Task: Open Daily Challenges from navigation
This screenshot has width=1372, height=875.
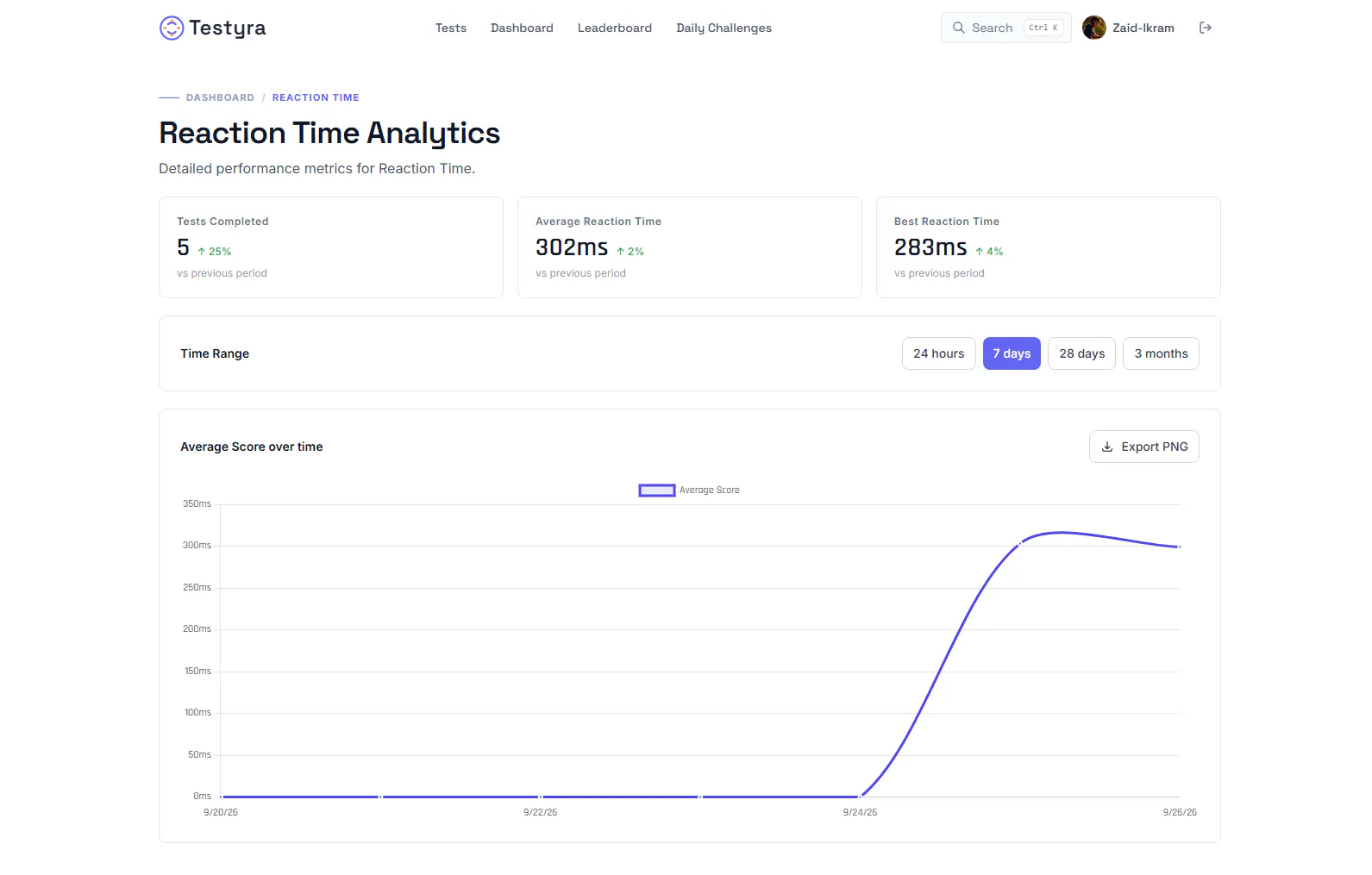Action: [x=724, y=28]
